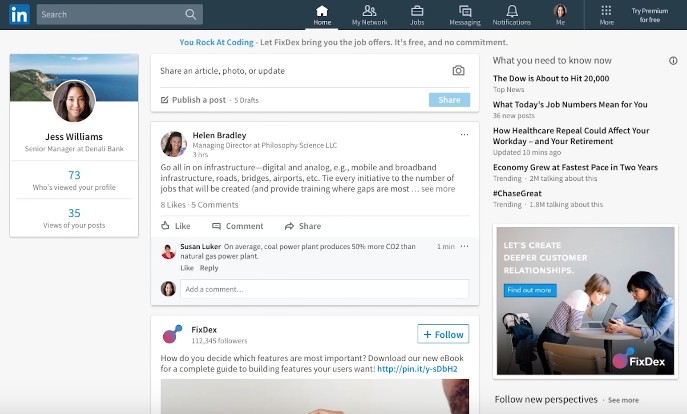Click Comment button on Helen's post
Viewport: 687px width, 414px height.
pyautogui.click(x=238, y=226)
